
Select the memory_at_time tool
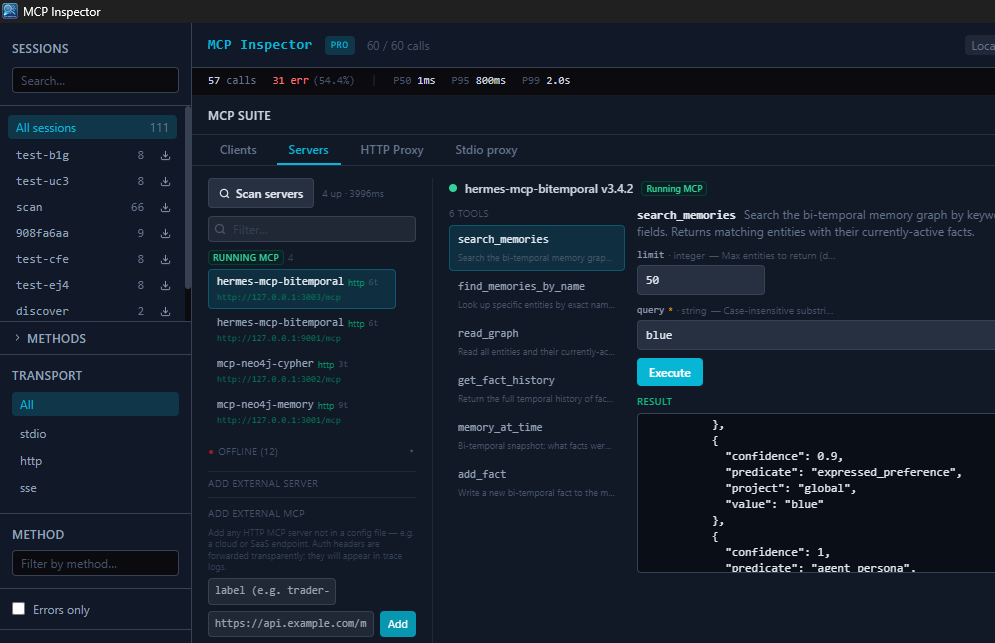pyautogui.click(x=537, y=435)
